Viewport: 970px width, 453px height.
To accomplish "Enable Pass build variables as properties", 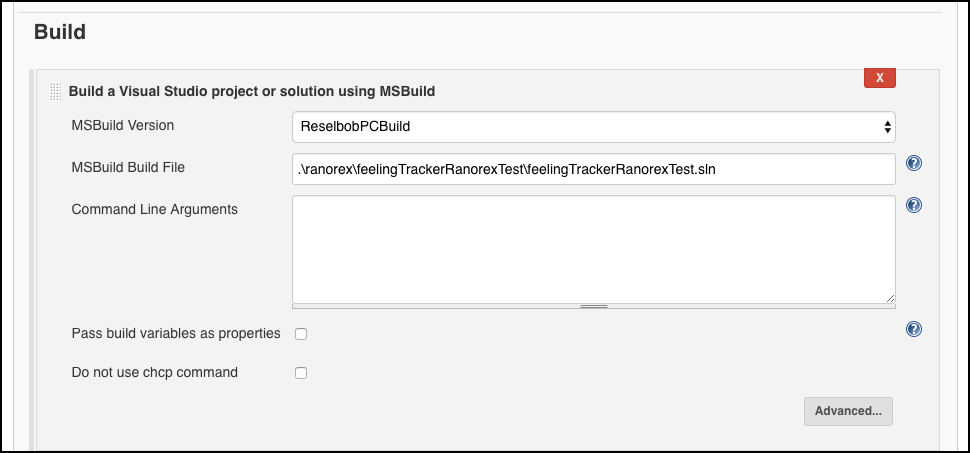I will [x=301, y=334].
